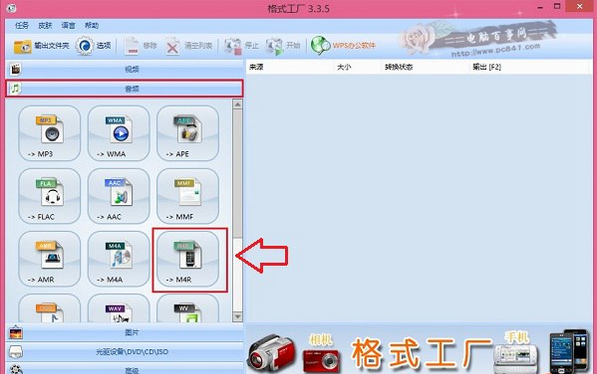Screen dimensions: 597x374
Task: Select the -> APE conversion icon
Action: [x=188, y=133]
